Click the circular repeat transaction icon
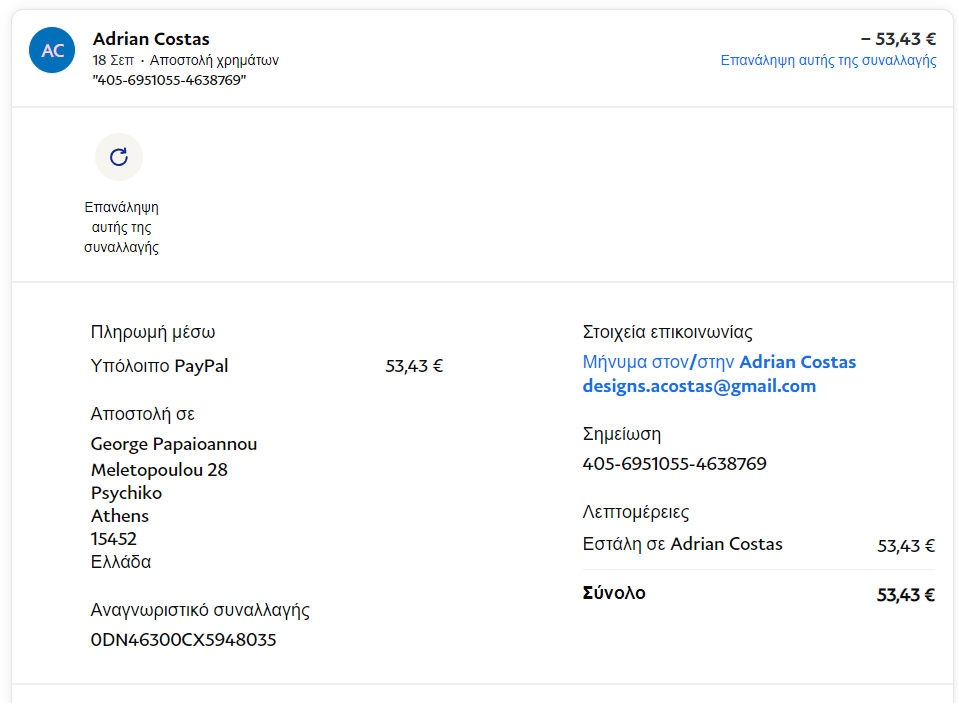 click(119, 157)
